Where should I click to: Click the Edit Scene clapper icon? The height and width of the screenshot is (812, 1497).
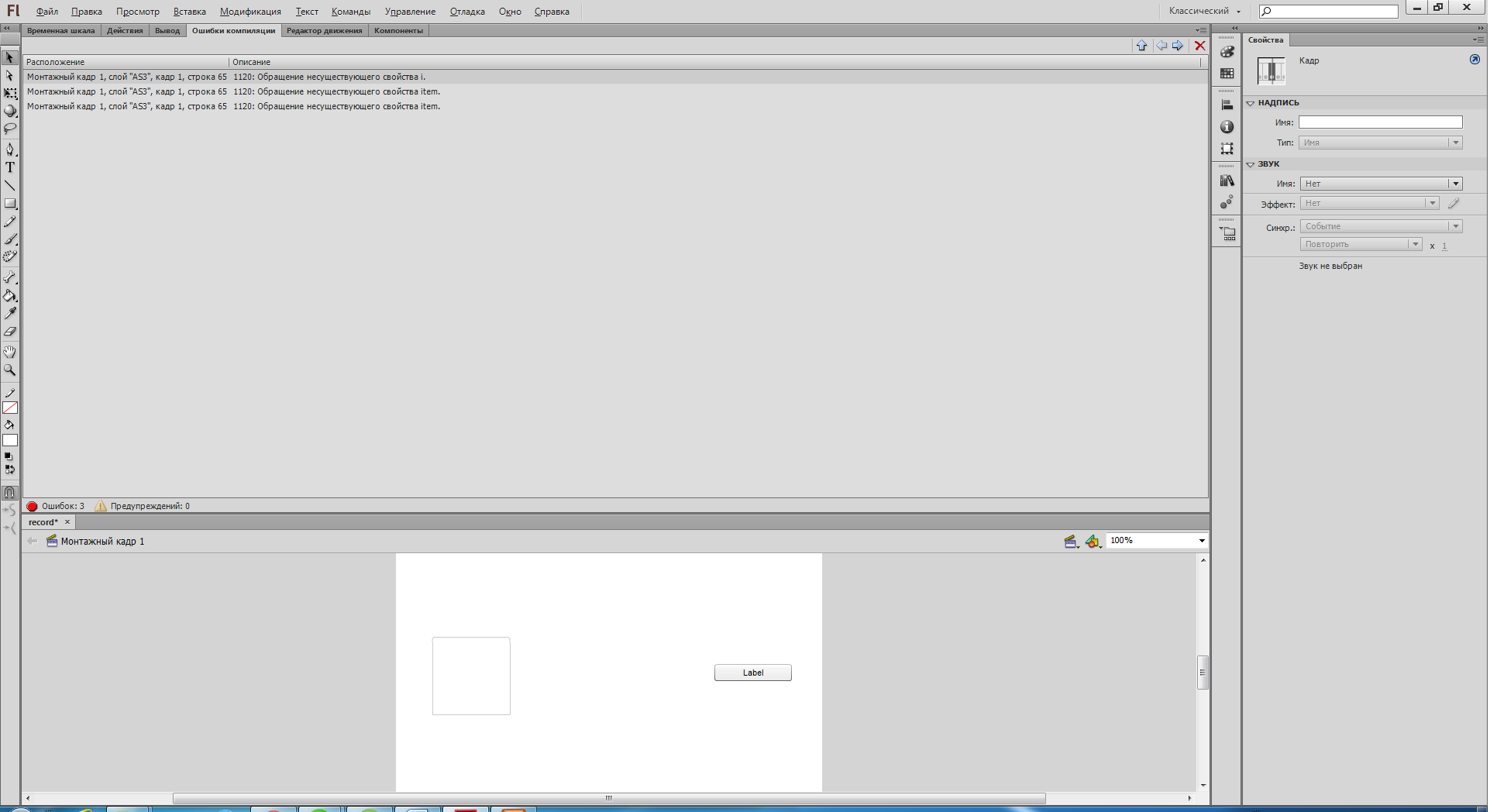(x=1072, y=542)
